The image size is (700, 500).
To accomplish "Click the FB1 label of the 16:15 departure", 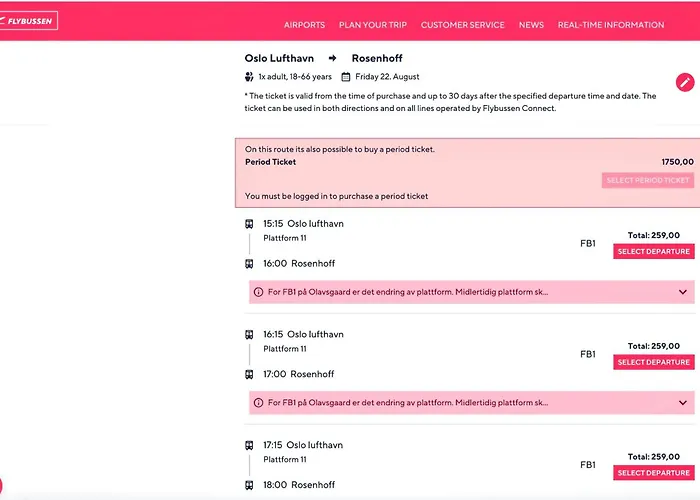I will (588, 354).
